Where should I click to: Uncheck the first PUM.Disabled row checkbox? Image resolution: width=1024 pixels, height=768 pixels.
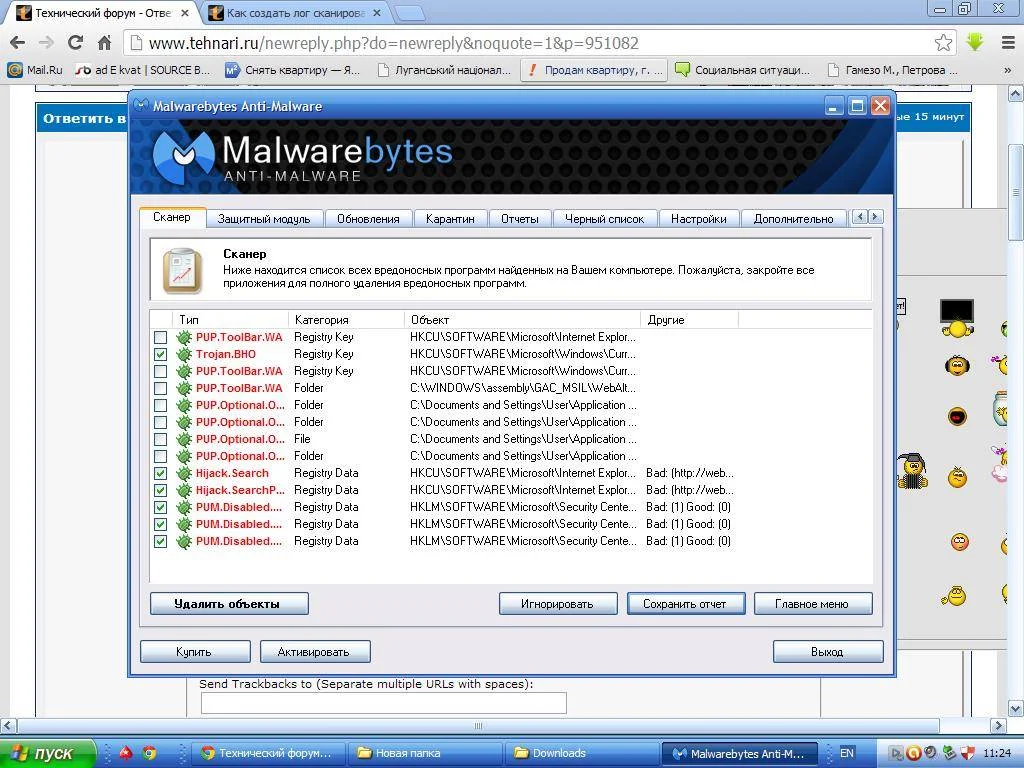[x=160, y=507]
